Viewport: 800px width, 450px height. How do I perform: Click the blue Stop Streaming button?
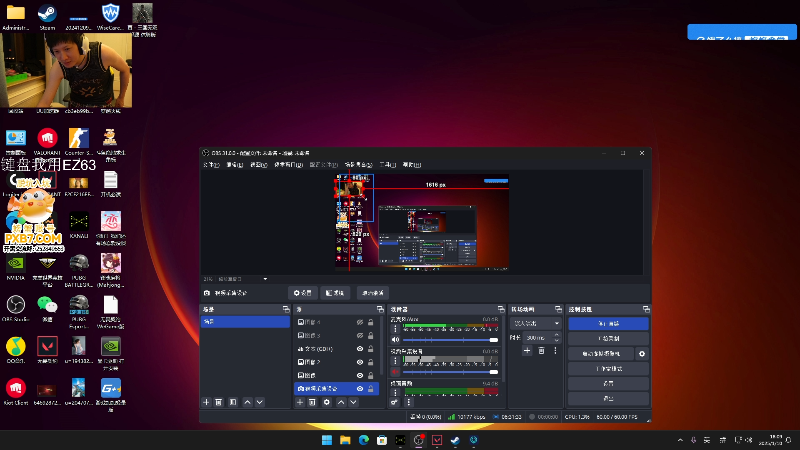click(x=608, y=323)
